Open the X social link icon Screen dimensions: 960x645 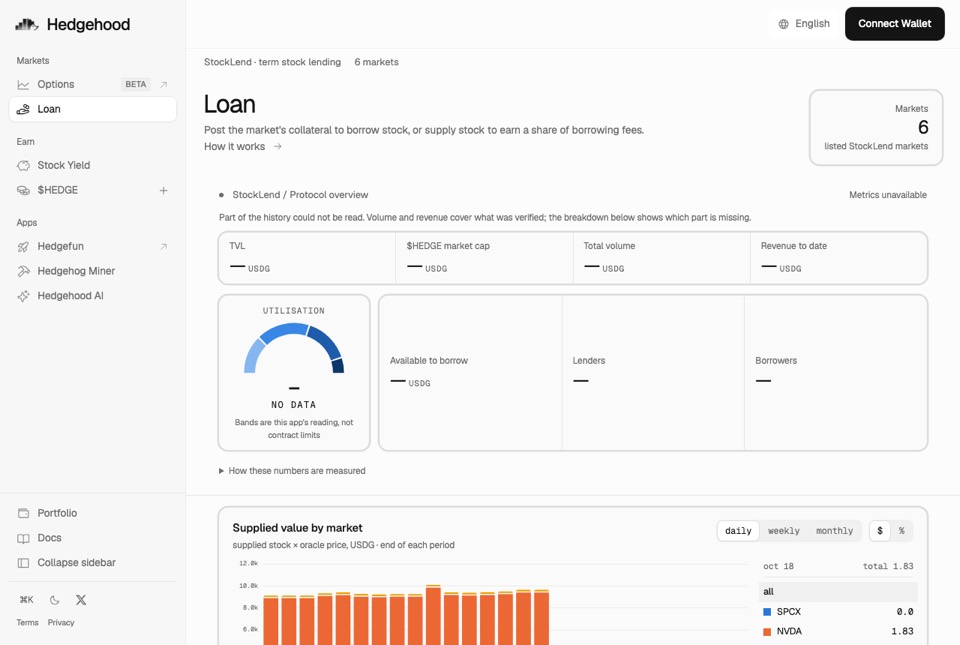click(81, 600)
